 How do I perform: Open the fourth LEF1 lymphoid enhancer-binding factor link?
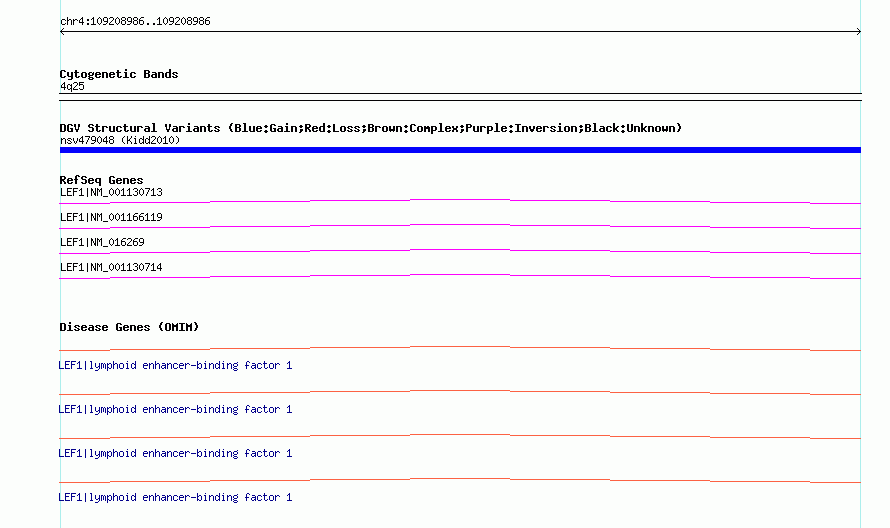(175, 497)
